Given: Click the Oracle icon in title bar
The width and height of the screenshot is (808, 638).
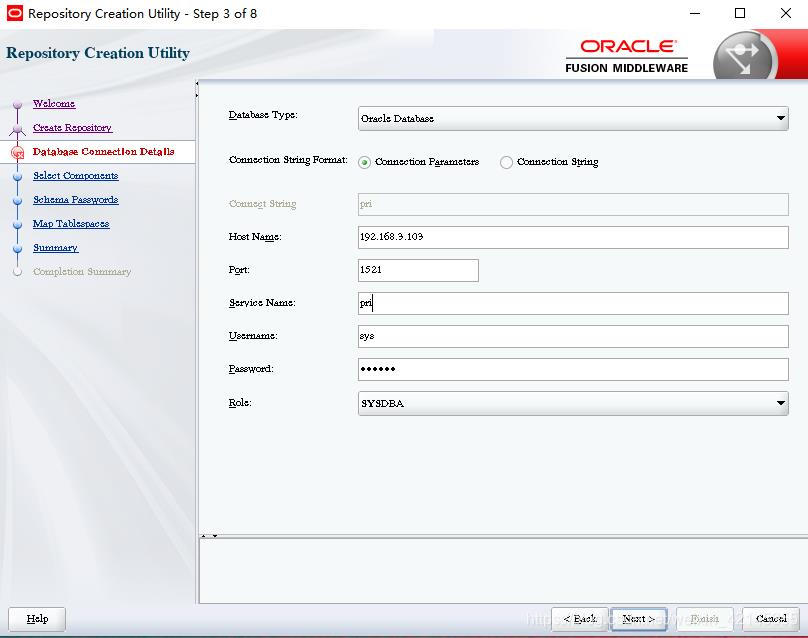Looking at the screenshot, I should click(14, 13).
